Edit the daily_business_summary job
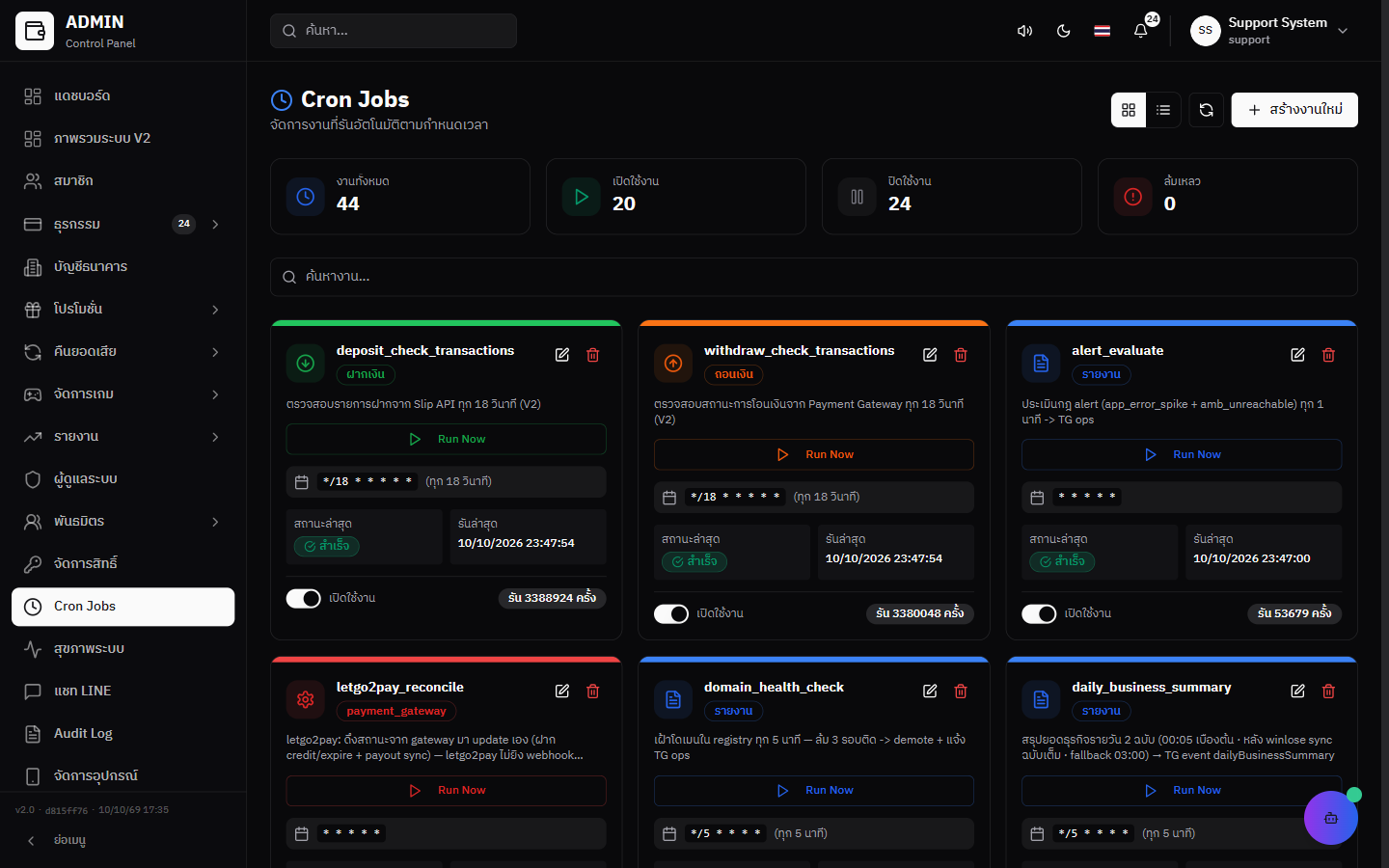 [1297, 691]
